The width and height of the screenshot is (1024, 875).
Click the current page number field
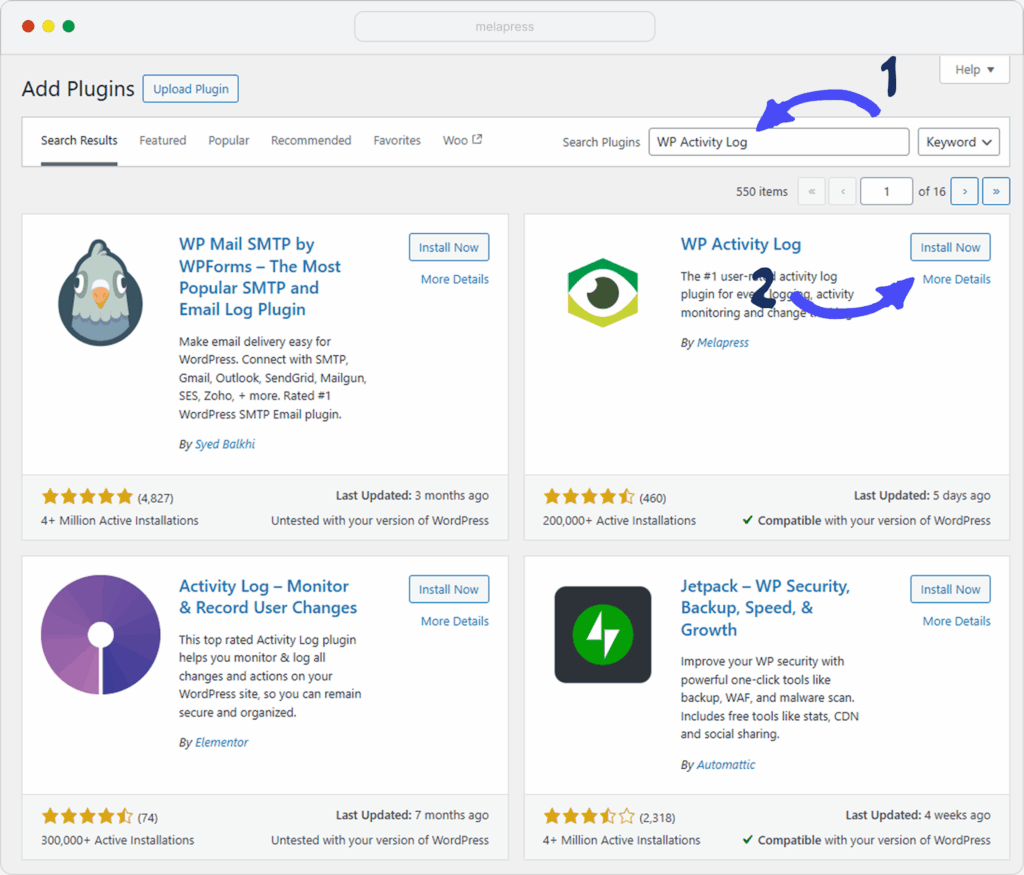tap(886, 191)
